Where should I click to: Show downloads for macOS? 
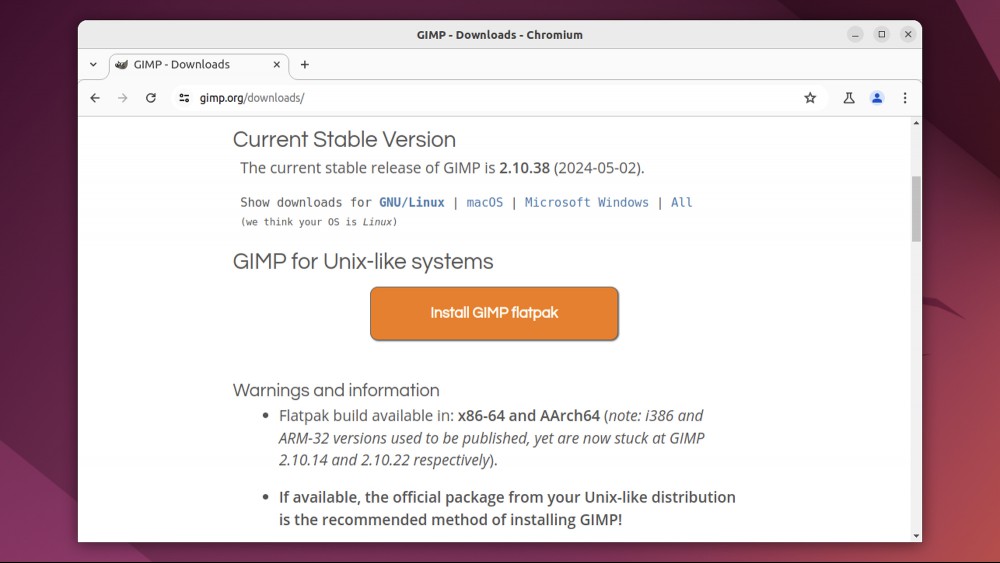point(485,202)
